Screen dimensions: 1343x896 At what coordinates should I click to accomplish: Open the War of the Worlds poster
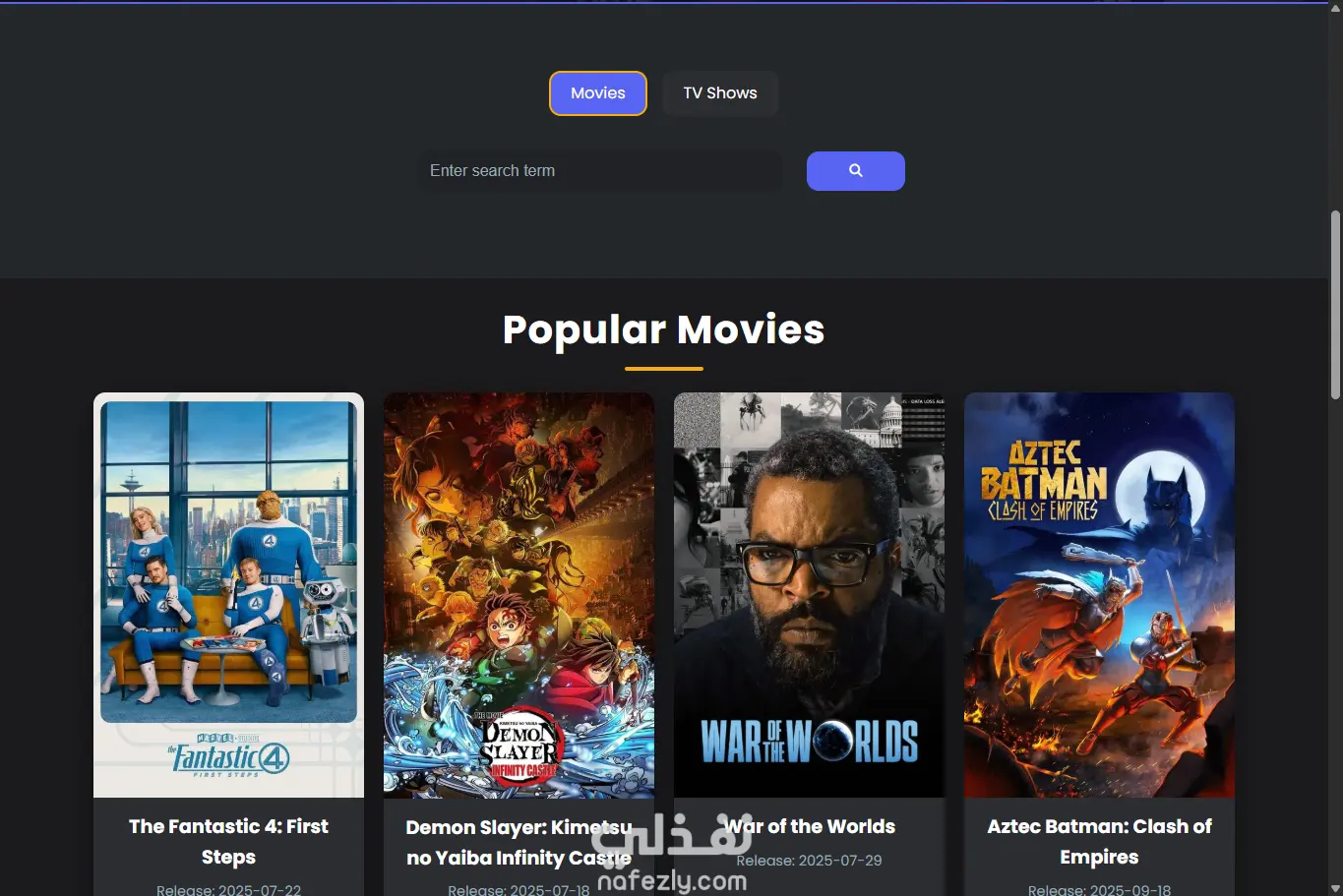pyautogui.click(x=809, y=595)
